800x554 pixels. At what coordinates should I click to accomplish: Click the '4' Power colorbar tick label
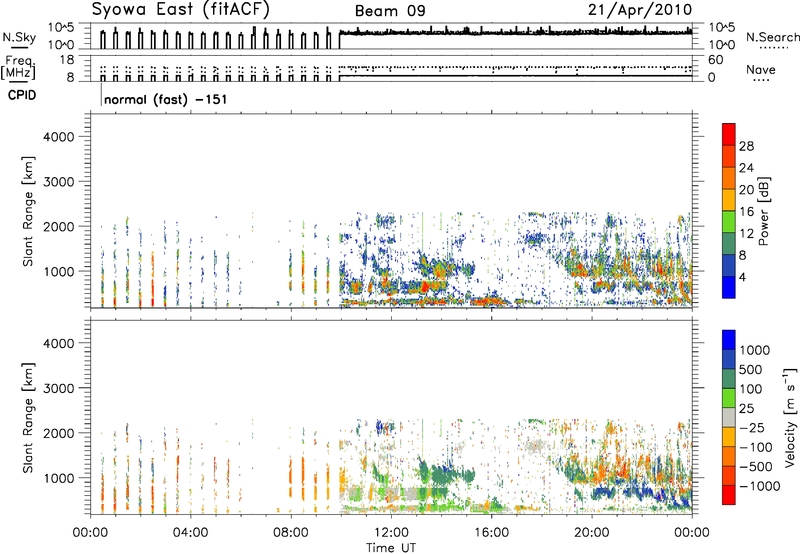pos(742,278)
